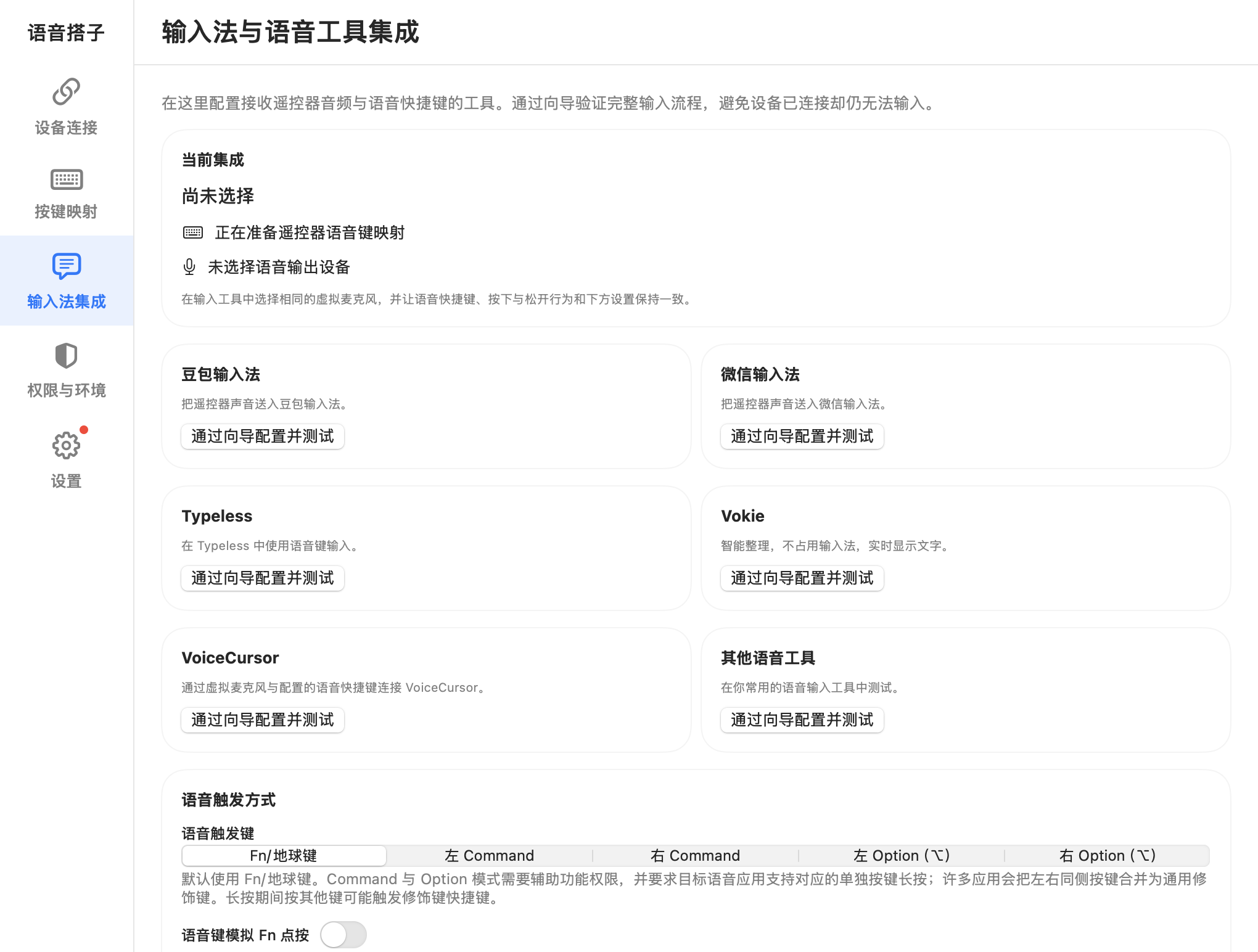
Task: Select Fn/地球键 as voice trigger key
Action: 284,856
